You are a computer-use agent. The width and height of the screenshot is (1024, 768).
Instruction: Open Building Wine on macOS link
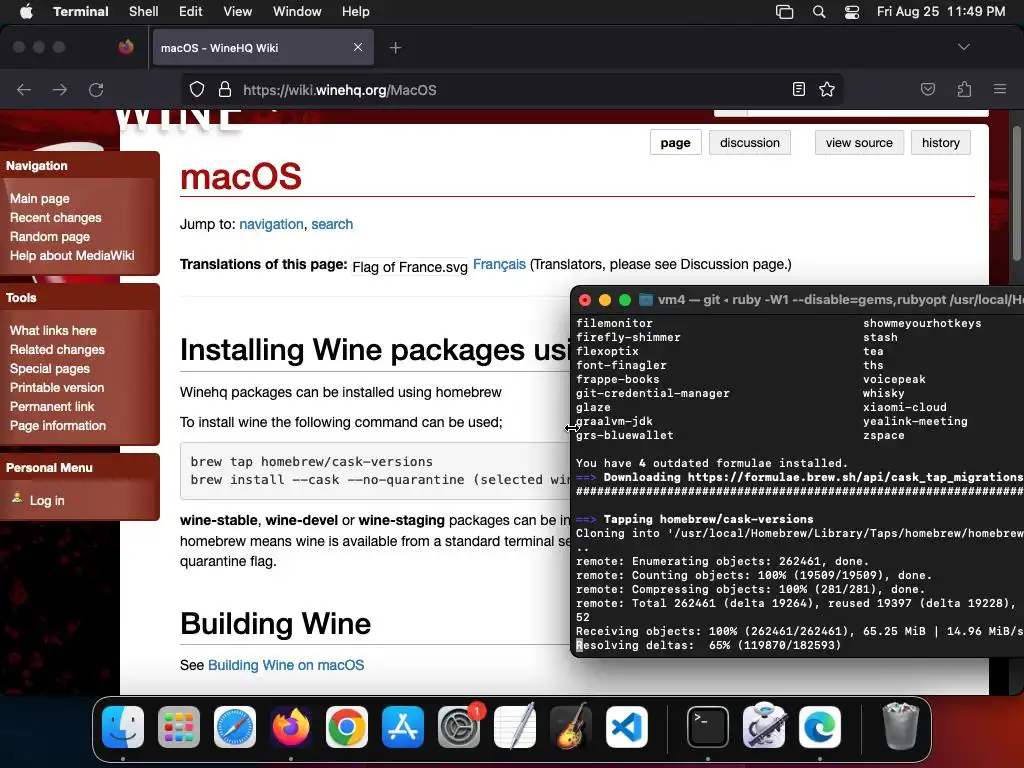(x=286, y=665)
